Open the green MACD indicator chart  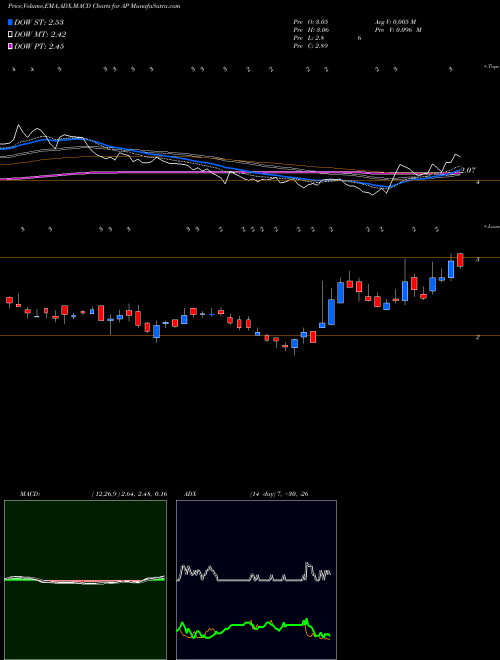tap(85, 580)
